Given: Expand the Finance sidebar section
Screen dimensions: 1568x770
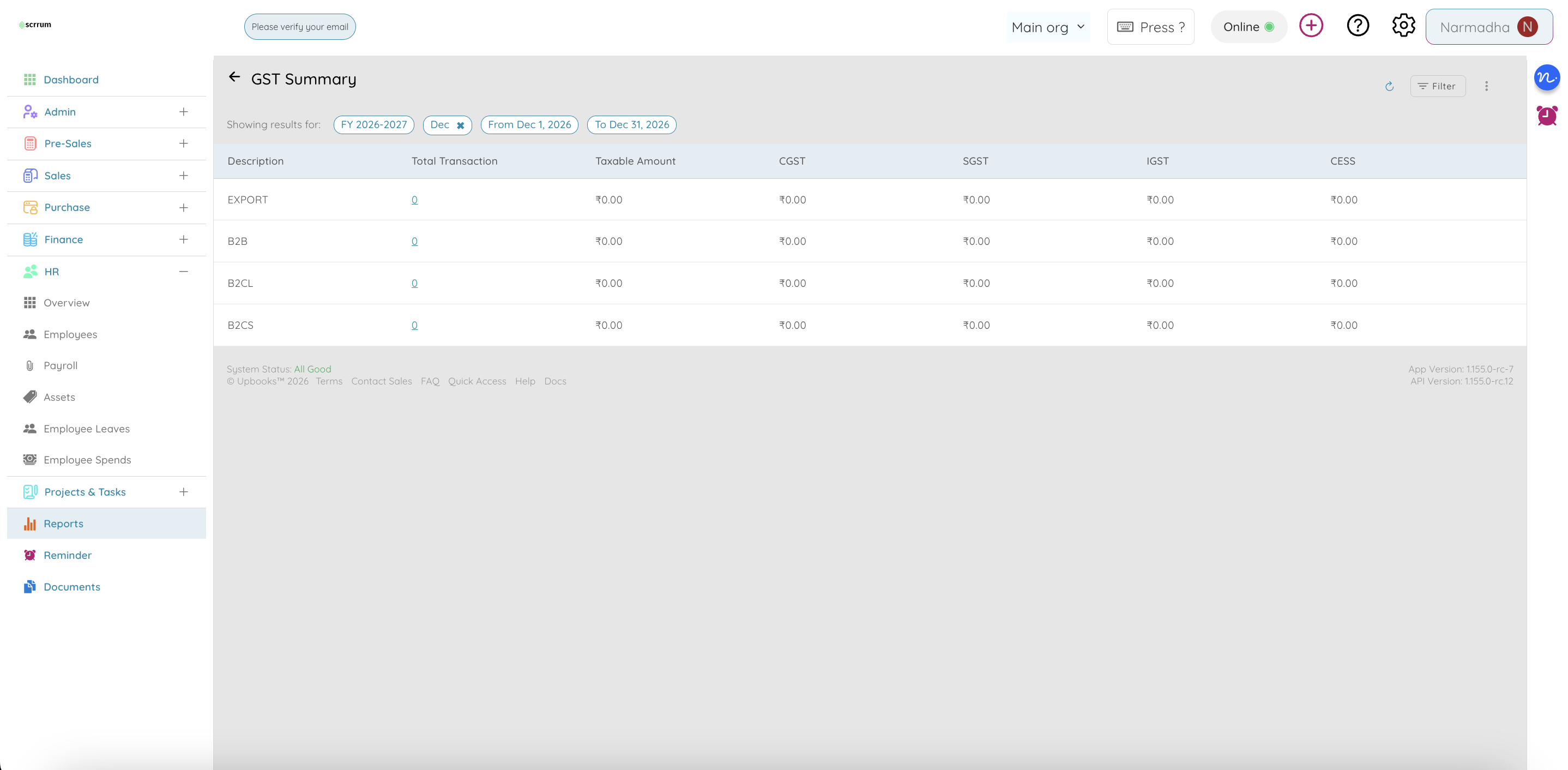Looking at the screenshot, I should pos(183,240).
